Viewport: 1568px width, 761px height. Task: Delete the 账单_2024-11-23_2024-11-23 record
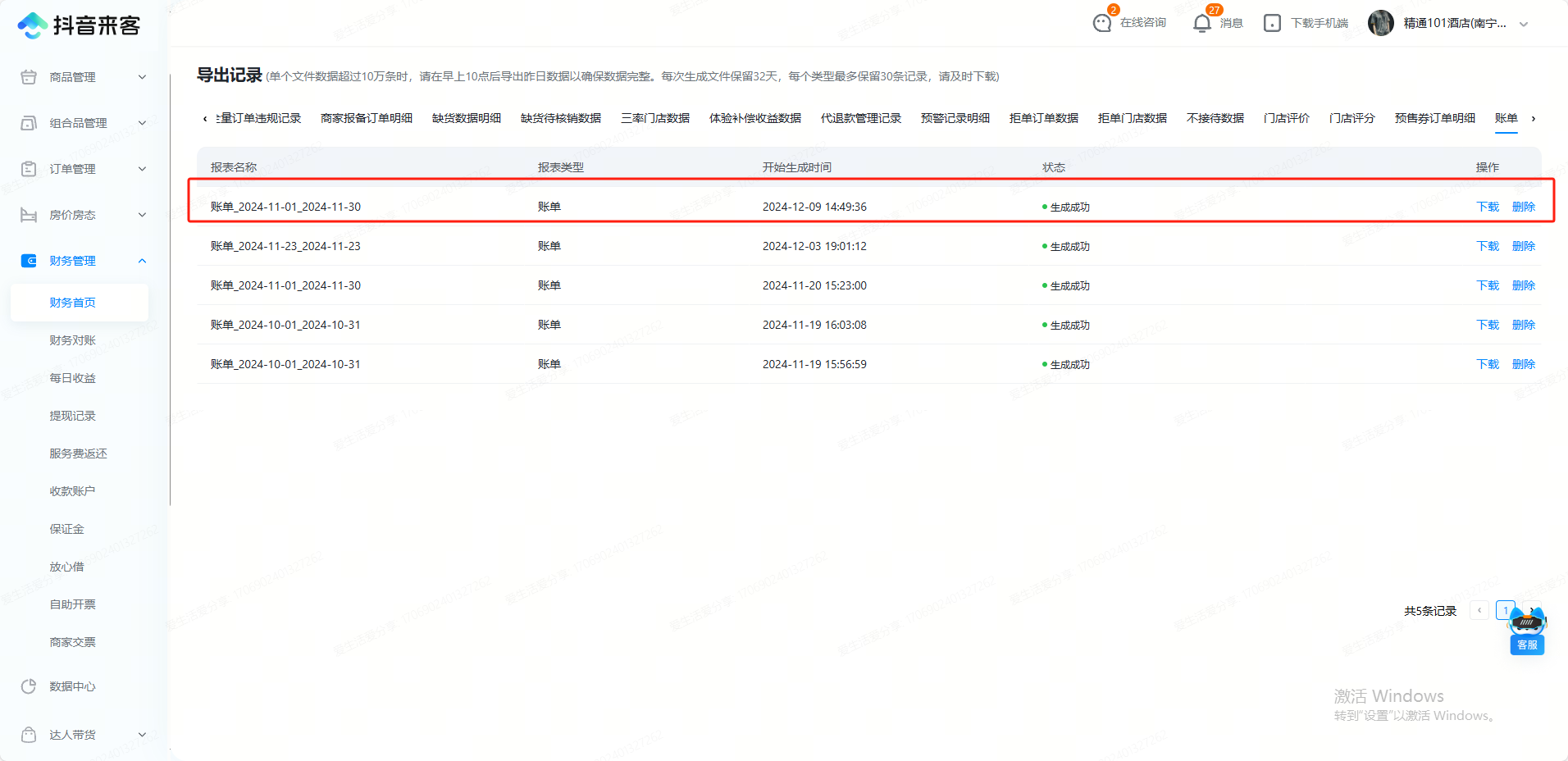pyautogui.click(x=1523, y=246)
